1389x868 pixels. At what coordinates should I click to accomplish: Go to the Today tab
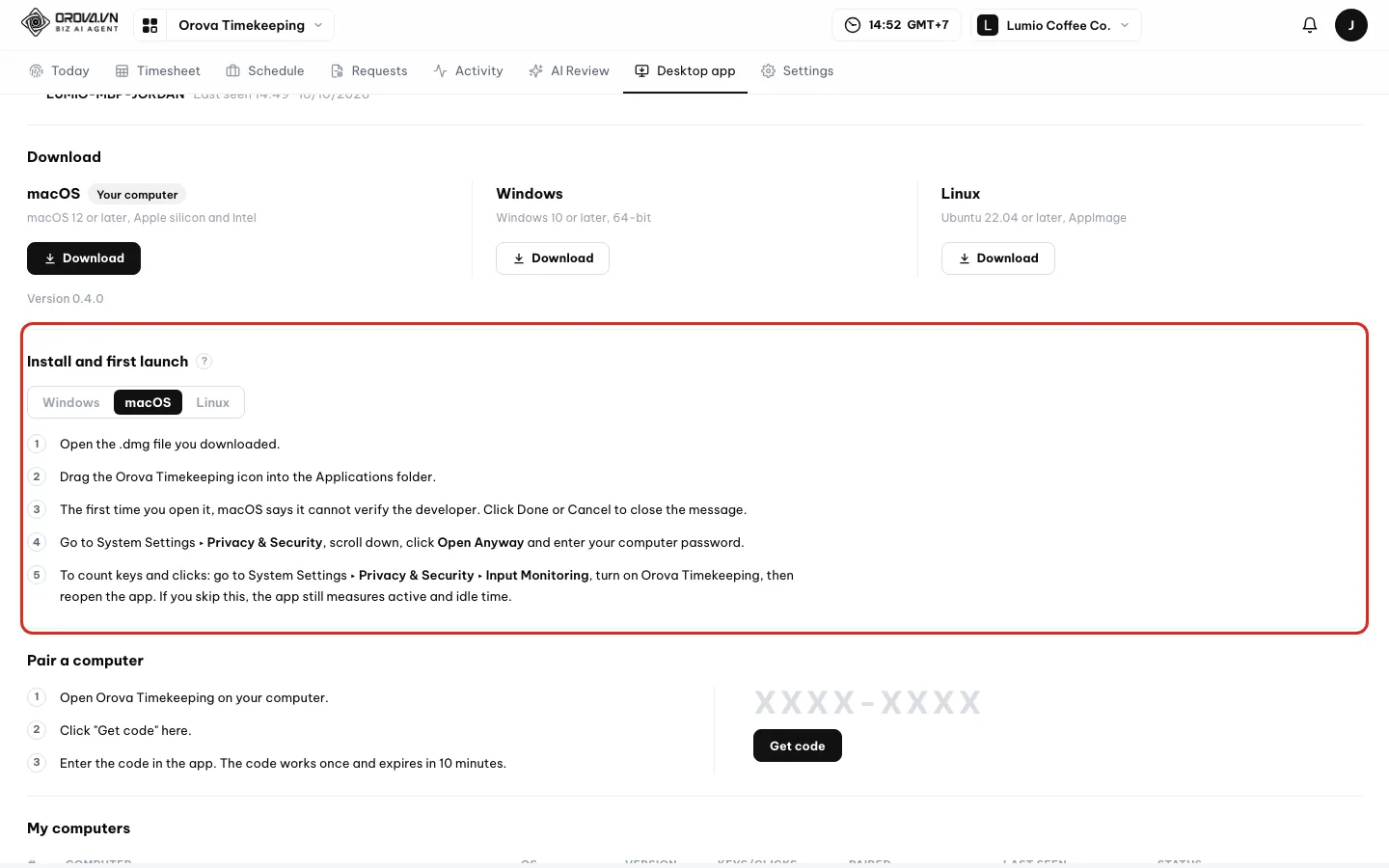point(59,70)
